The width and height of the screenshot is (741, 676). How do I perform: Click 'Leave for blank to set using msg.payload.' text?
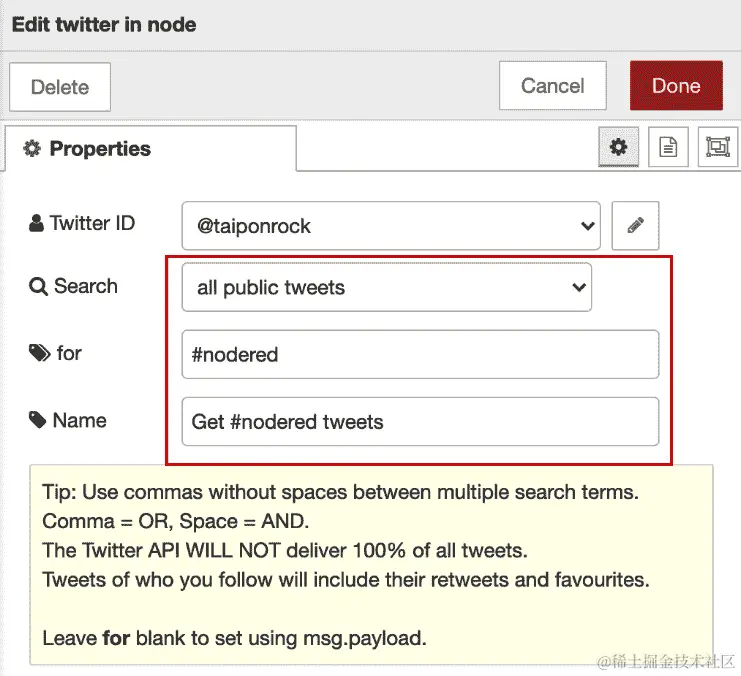point(234,638)
